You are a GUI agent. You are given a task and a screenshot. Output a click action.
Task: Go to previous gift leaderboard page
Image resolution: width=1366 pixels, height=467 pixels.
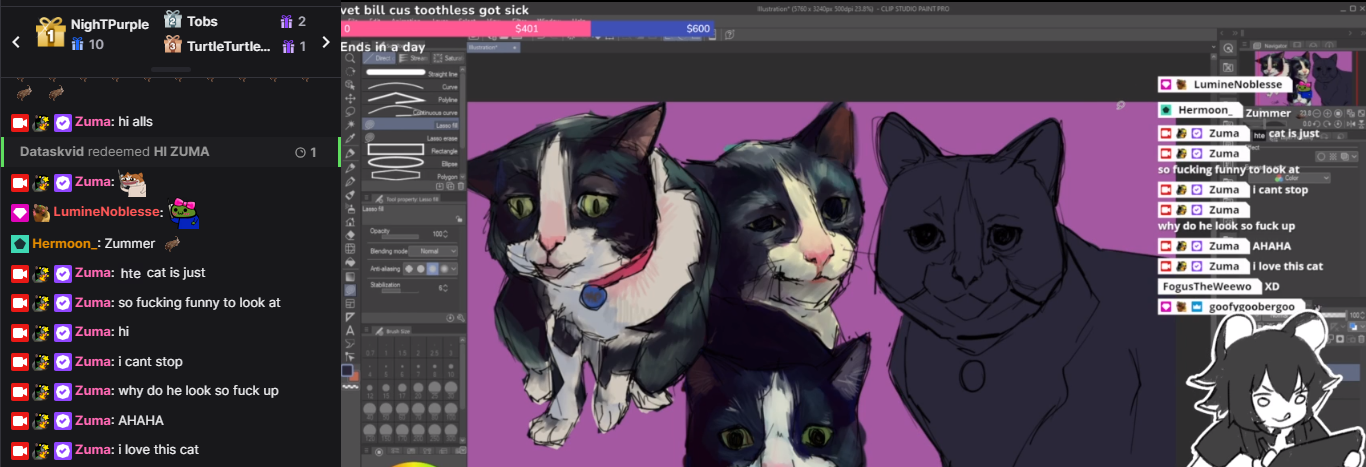click(x=15, y=42)
